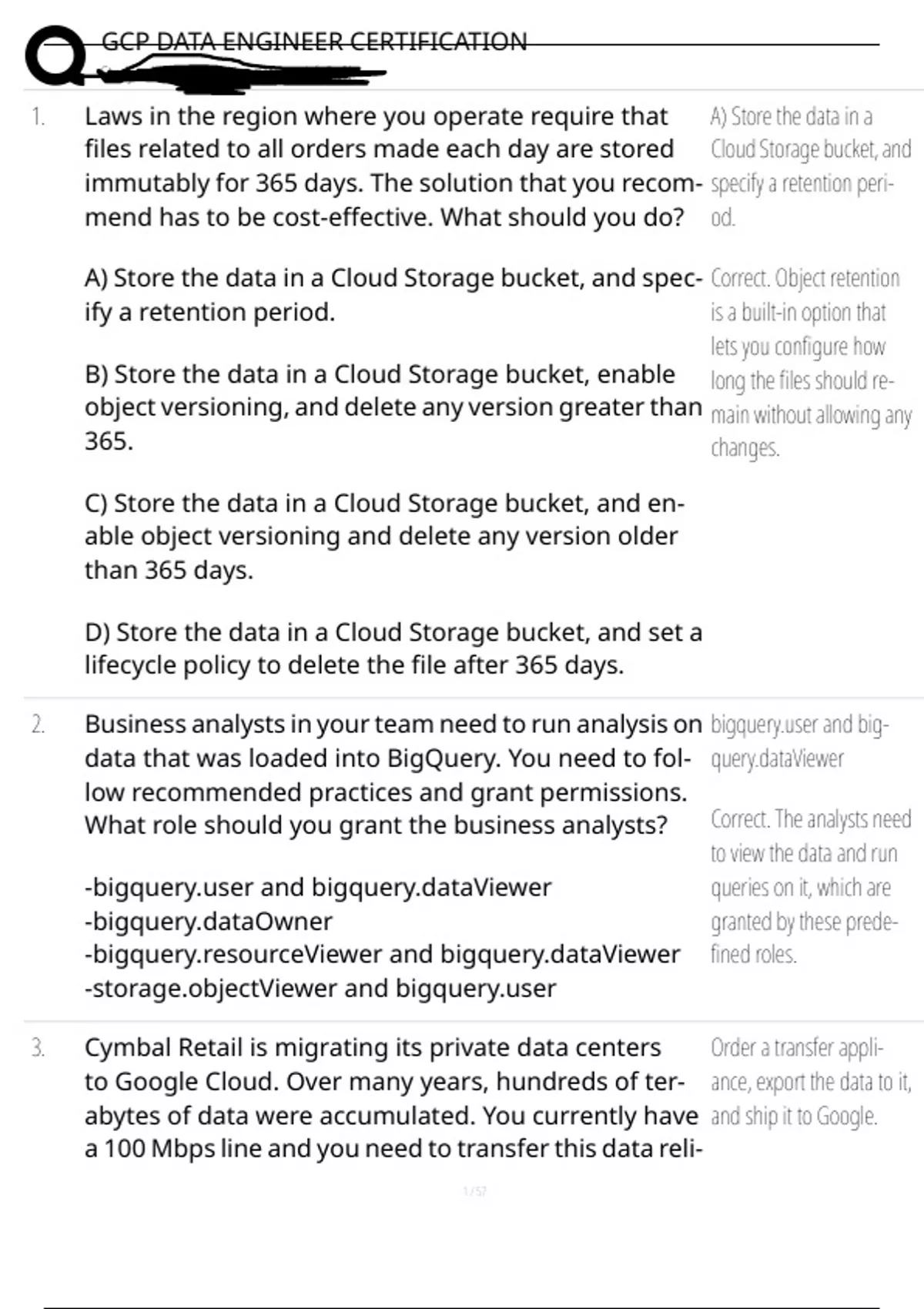Image resolution: width=924 pixels, height=1309 pixels.
Task: Click the page indicator 1/57
Action: pos(475,1192)
